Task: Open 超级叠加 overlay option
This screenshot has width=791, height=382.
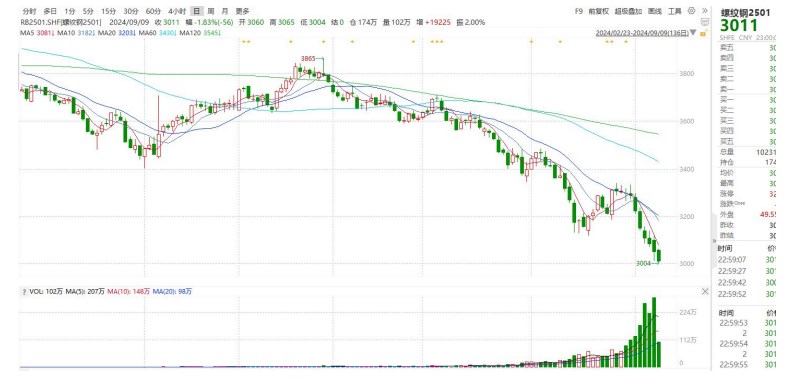Action: pos(629,11)
